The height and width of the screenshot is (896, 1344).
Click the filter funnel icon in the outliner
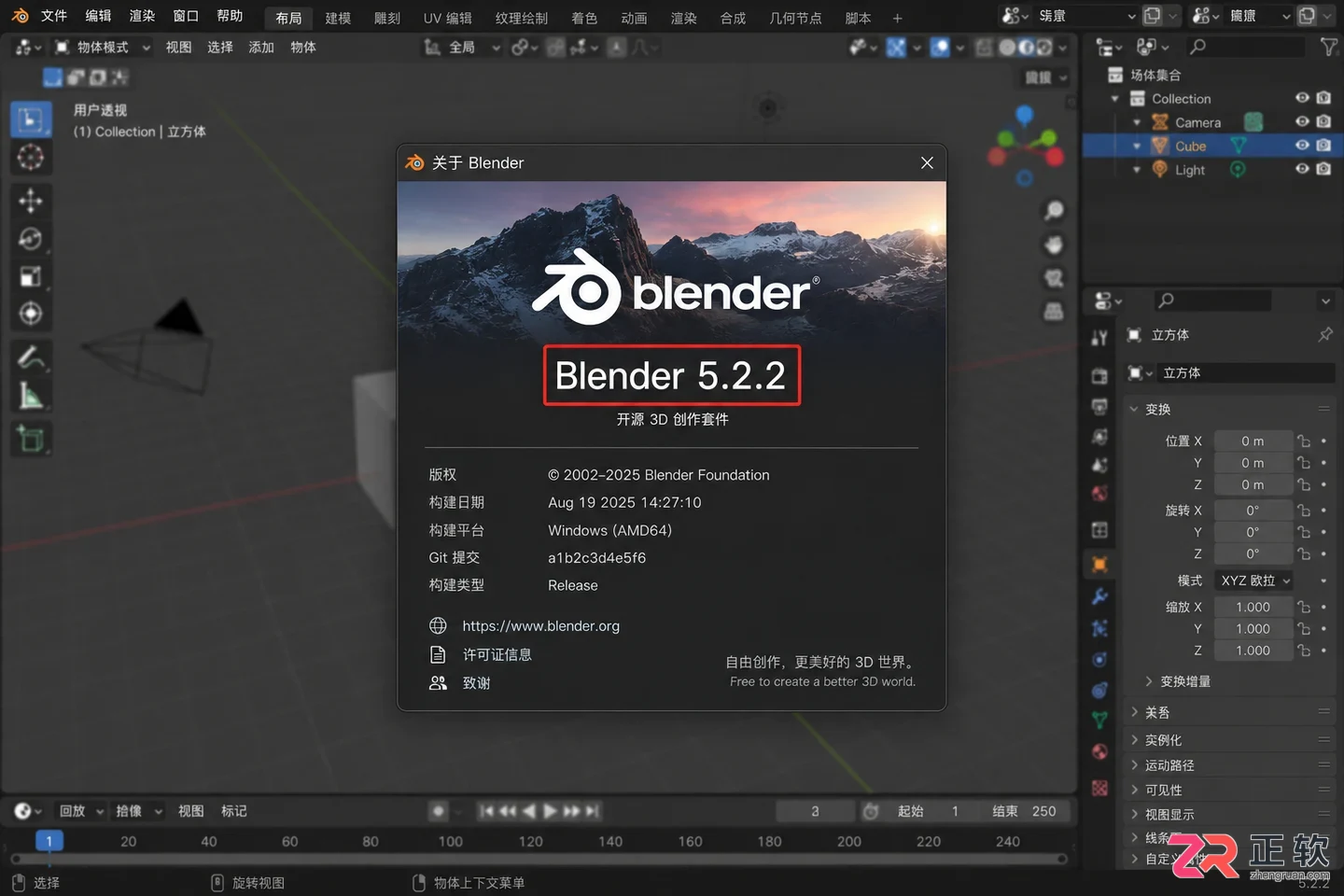tap(1328, 47)
